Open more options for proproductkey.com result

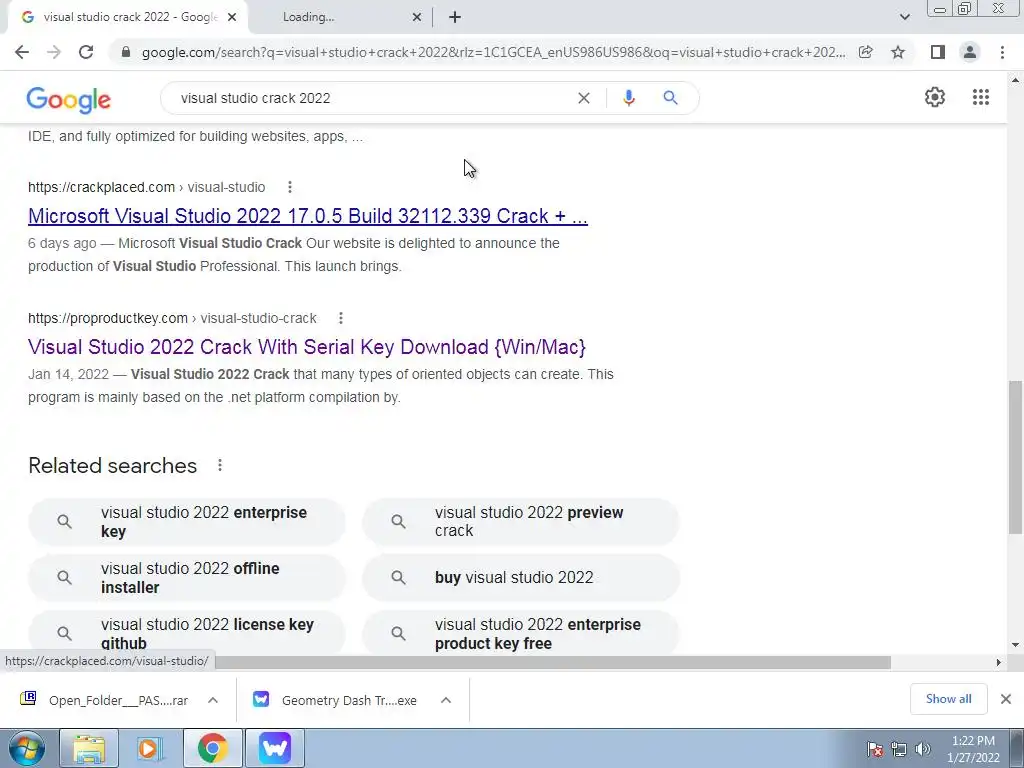340,318
